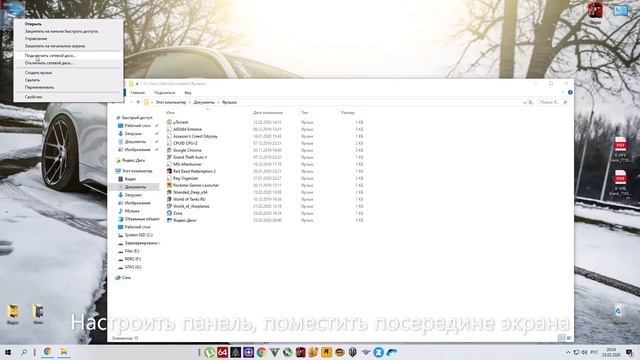Show hidden system tray icons chevron
This screenshot has height=360, width=640.
click(568, 352)
